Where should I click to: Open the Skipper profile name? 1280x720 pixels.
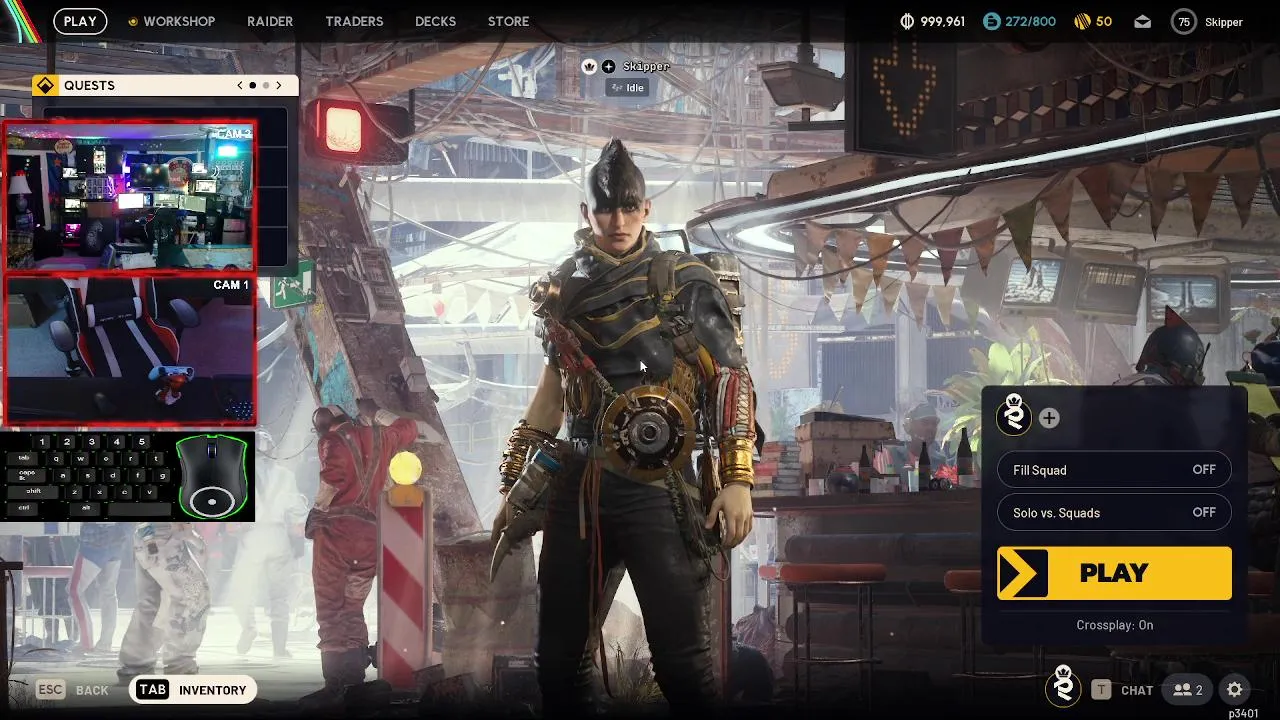(1224, 22)
